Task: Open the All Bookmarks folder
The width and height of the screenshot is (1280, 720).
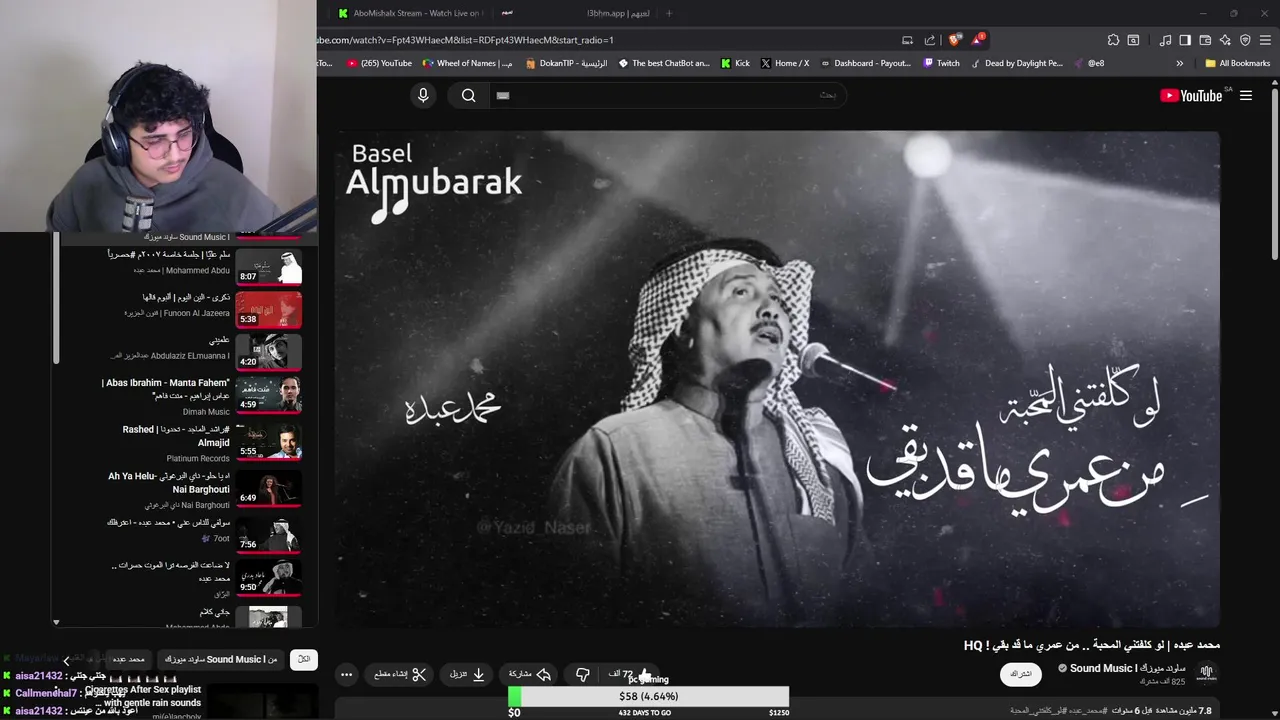Action: pyautogui.click(x=1237, y=63)
